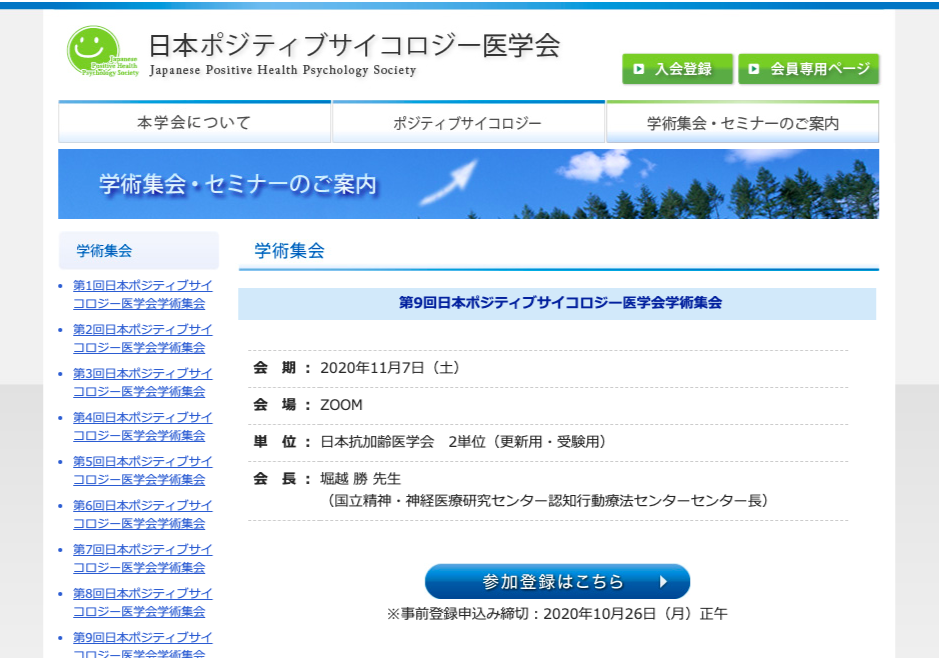
Task: Click play icon on 入会登録 button
Action: (639, 69)
